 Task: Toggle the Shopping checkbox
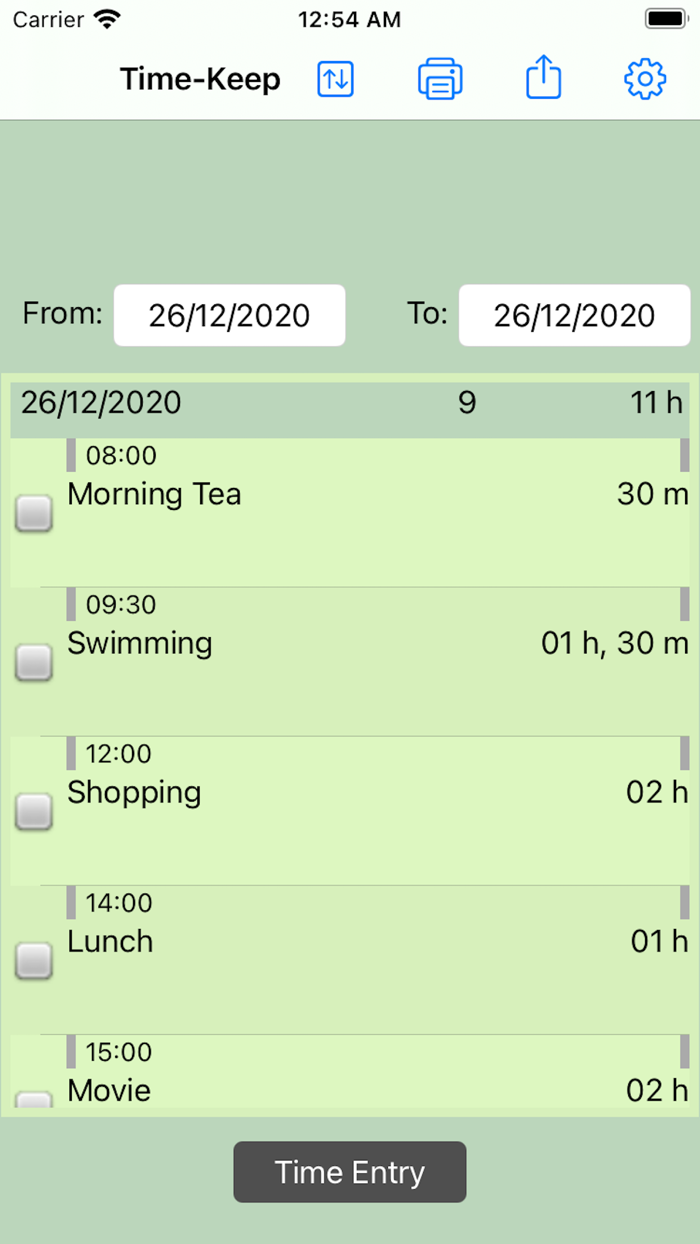coord(34,811)
